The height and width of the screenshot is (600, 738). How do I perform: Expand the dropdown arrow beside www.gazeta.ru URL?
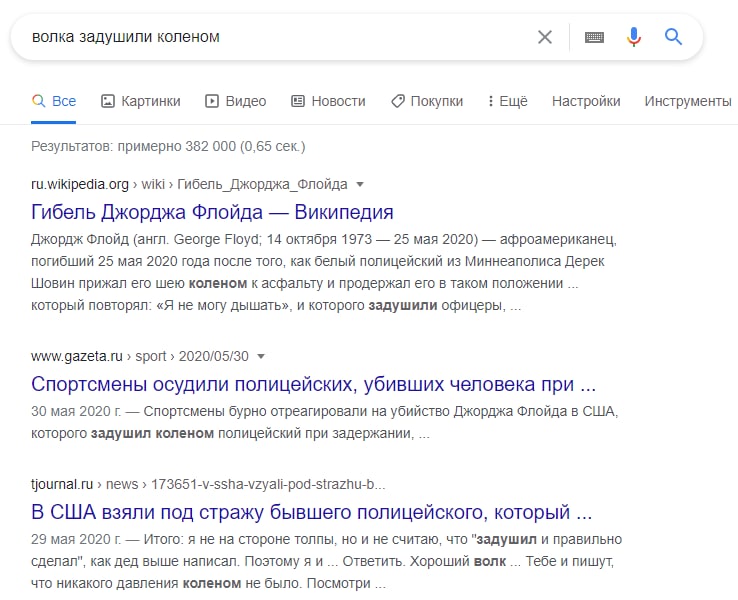point(261,357)
